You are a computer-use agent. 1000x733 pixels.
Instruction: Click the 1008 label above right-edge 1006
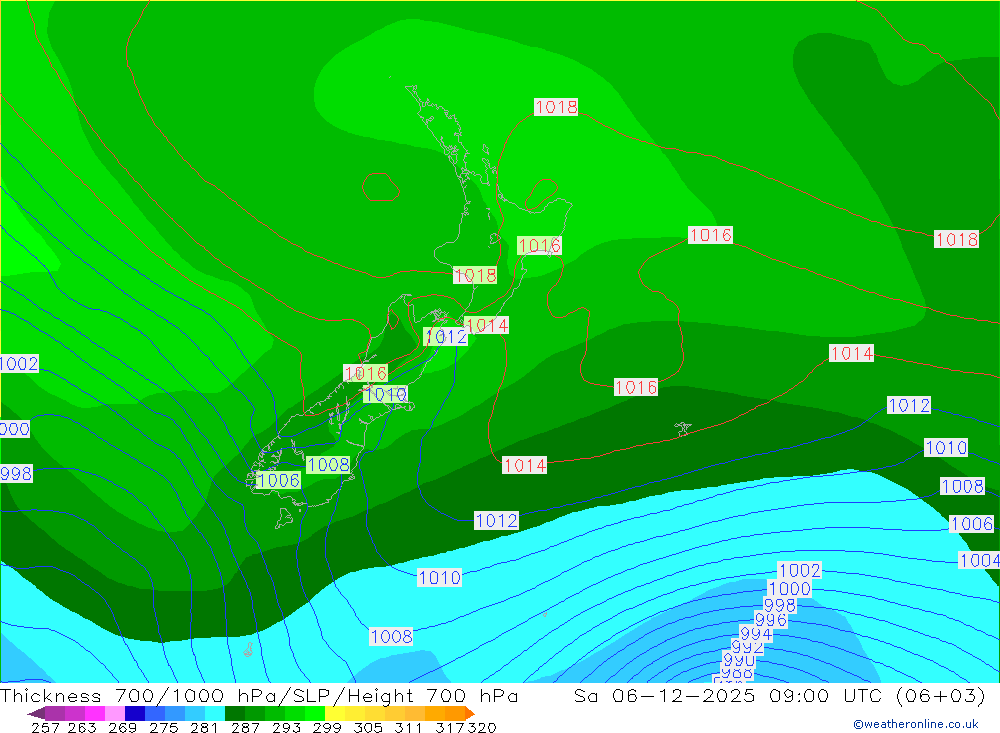point(962,486)
